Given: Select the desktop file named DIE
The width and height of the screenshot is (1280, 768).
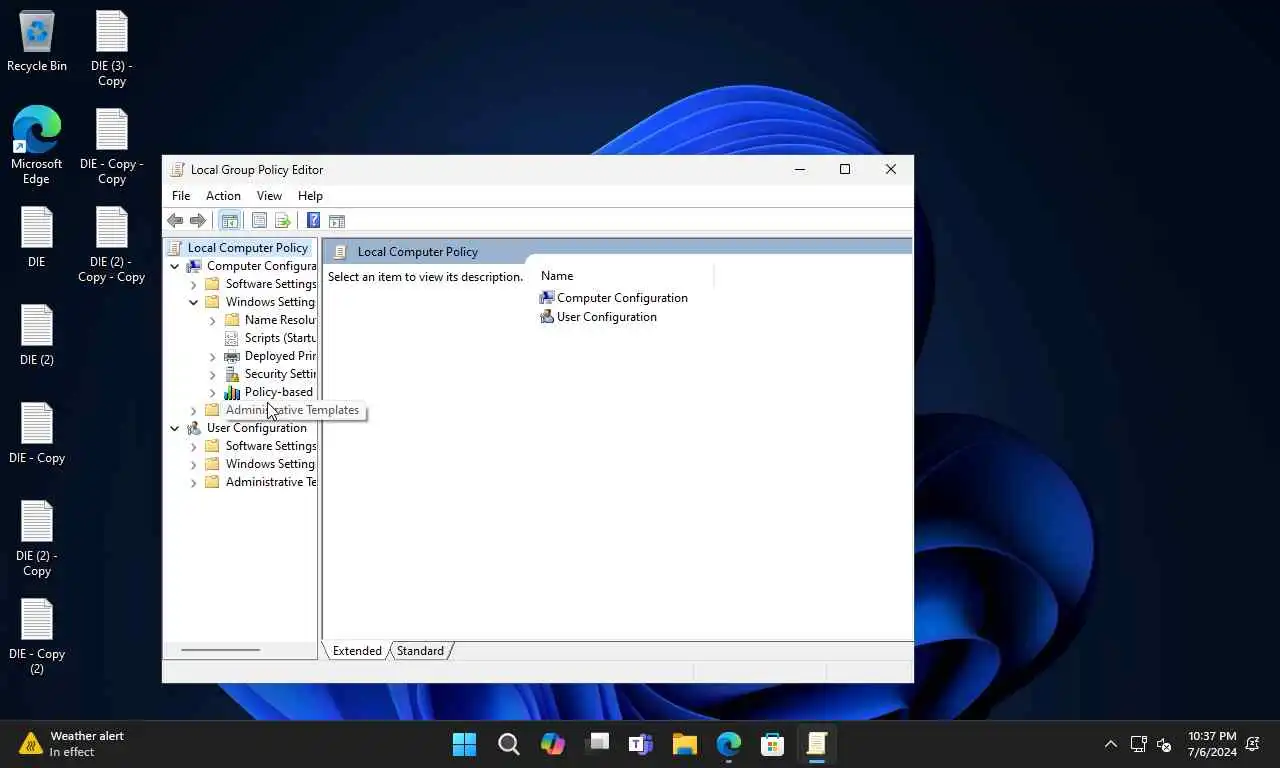Looking at the screenshot, I should tap(37, 237).
